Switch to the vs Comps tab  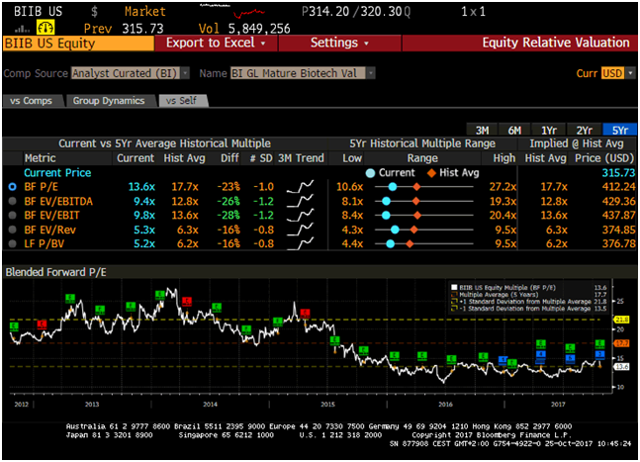coord(31,101)
